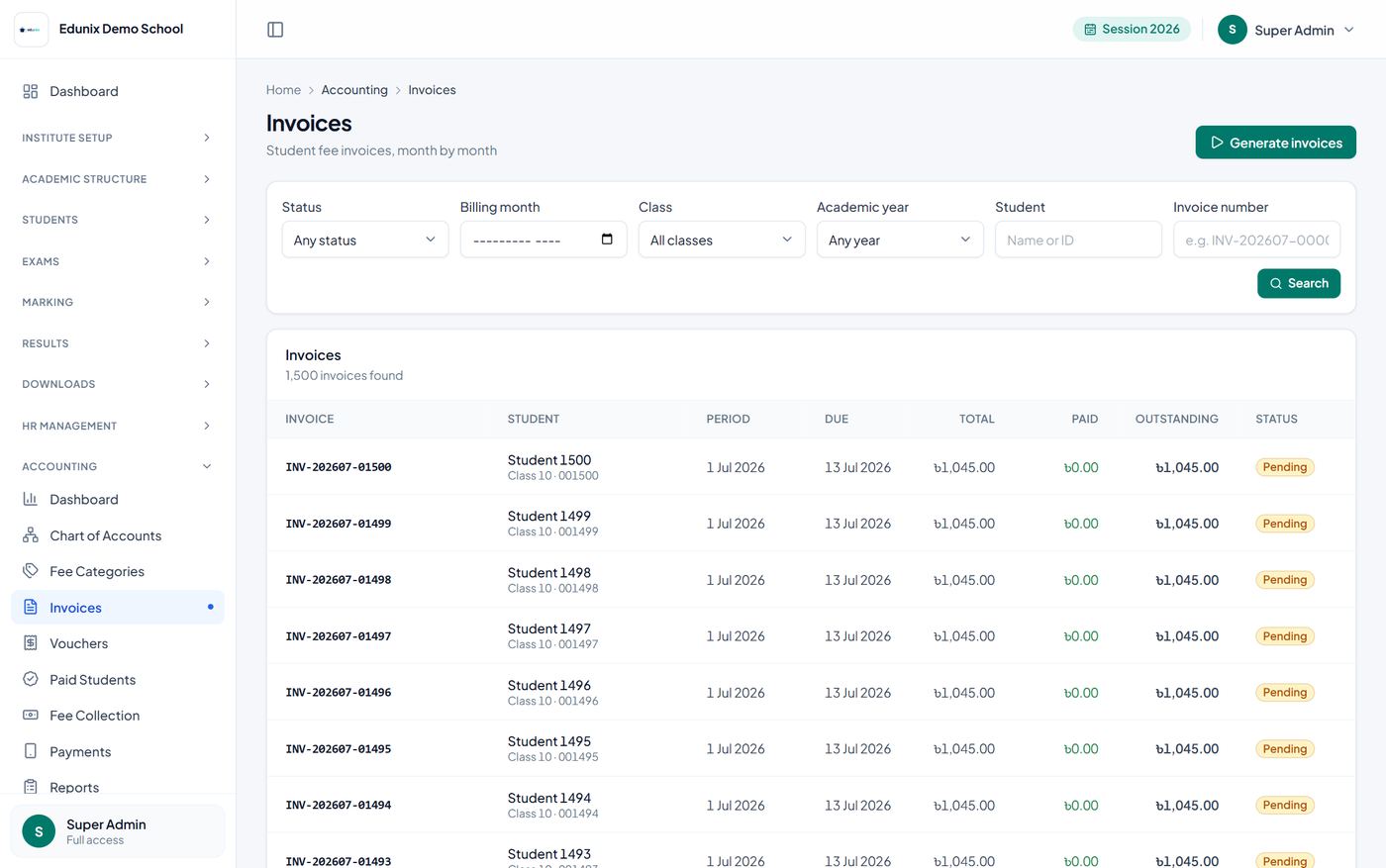Click the OUTSTANDING column header
The image size is (1386, 868).
click(1176, 420)
